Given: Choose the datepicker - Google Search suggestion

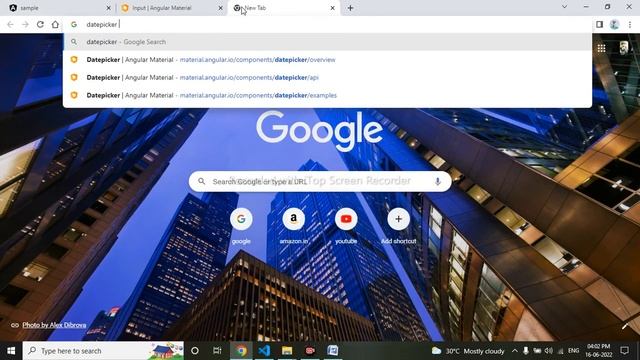Looking at the screenshot, I should pos(327,42).
